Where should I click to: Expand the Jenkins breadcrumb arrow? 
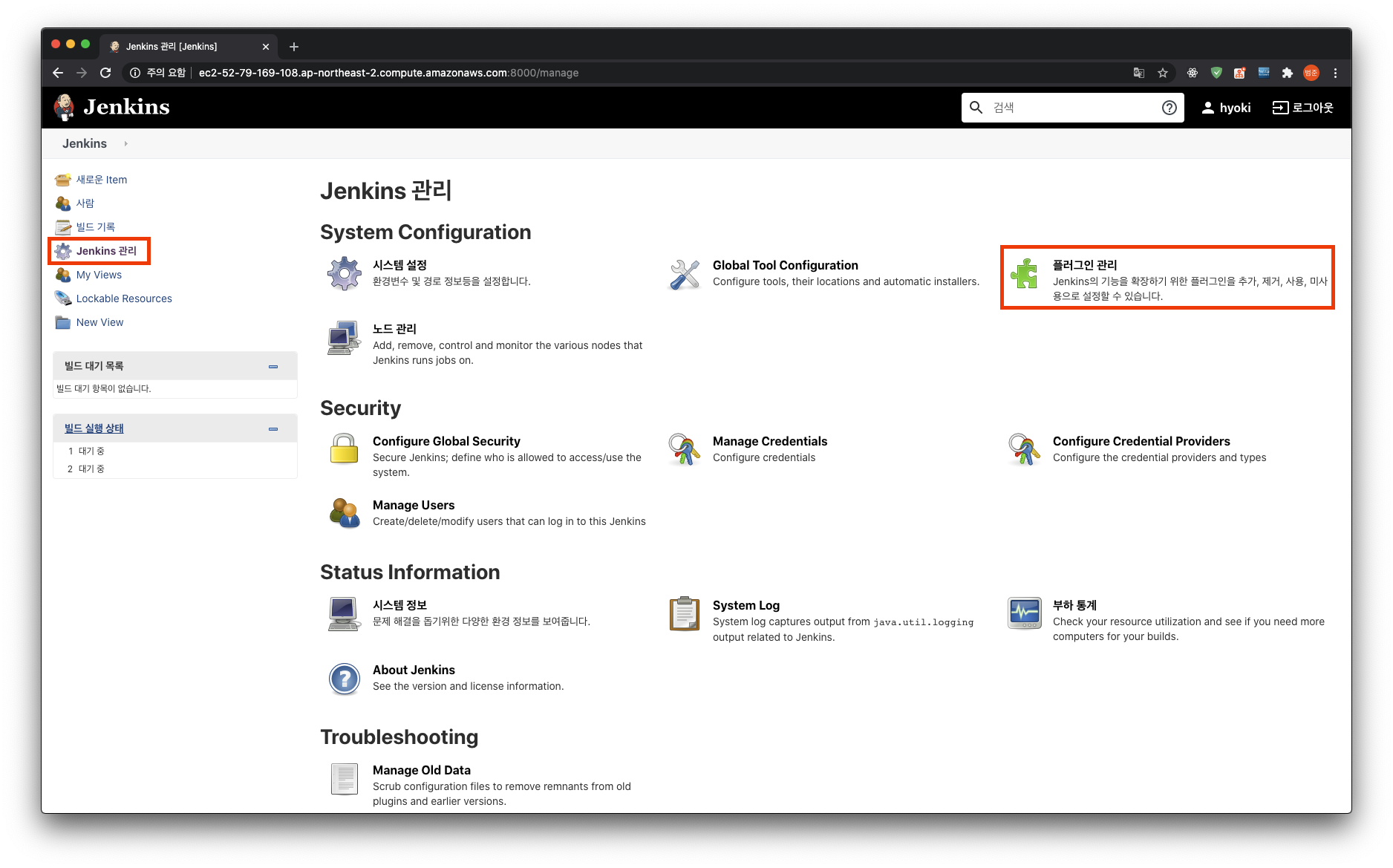tap(125, 143)
